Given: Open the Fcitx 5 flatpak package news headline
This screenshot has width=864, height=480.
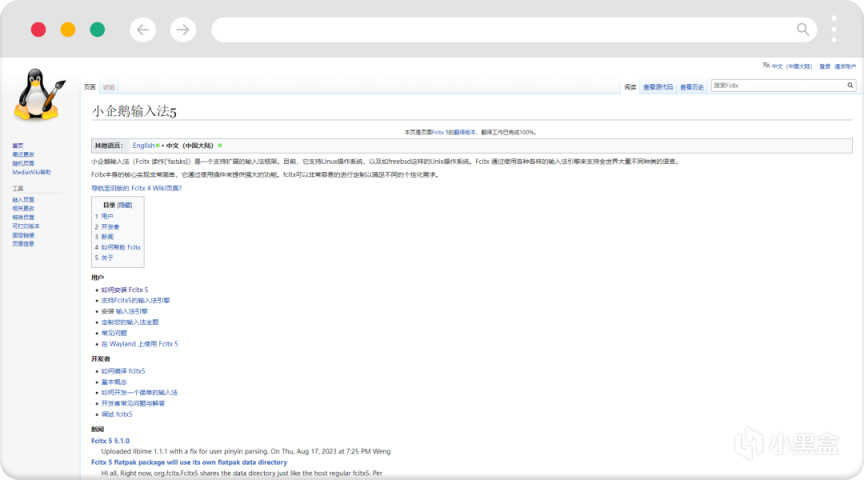Looking at the screenshot, I should click(x=189, y=462).
